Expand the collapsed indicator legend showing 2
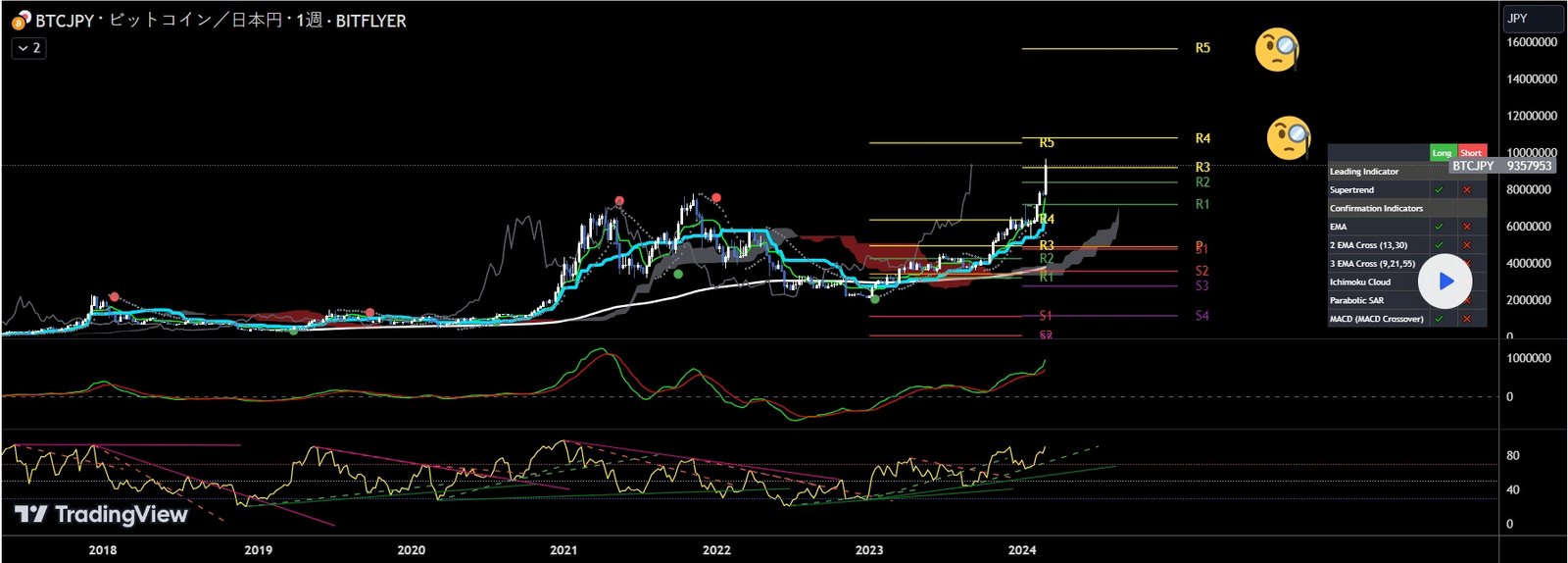1568x563 pixels. 28,48
